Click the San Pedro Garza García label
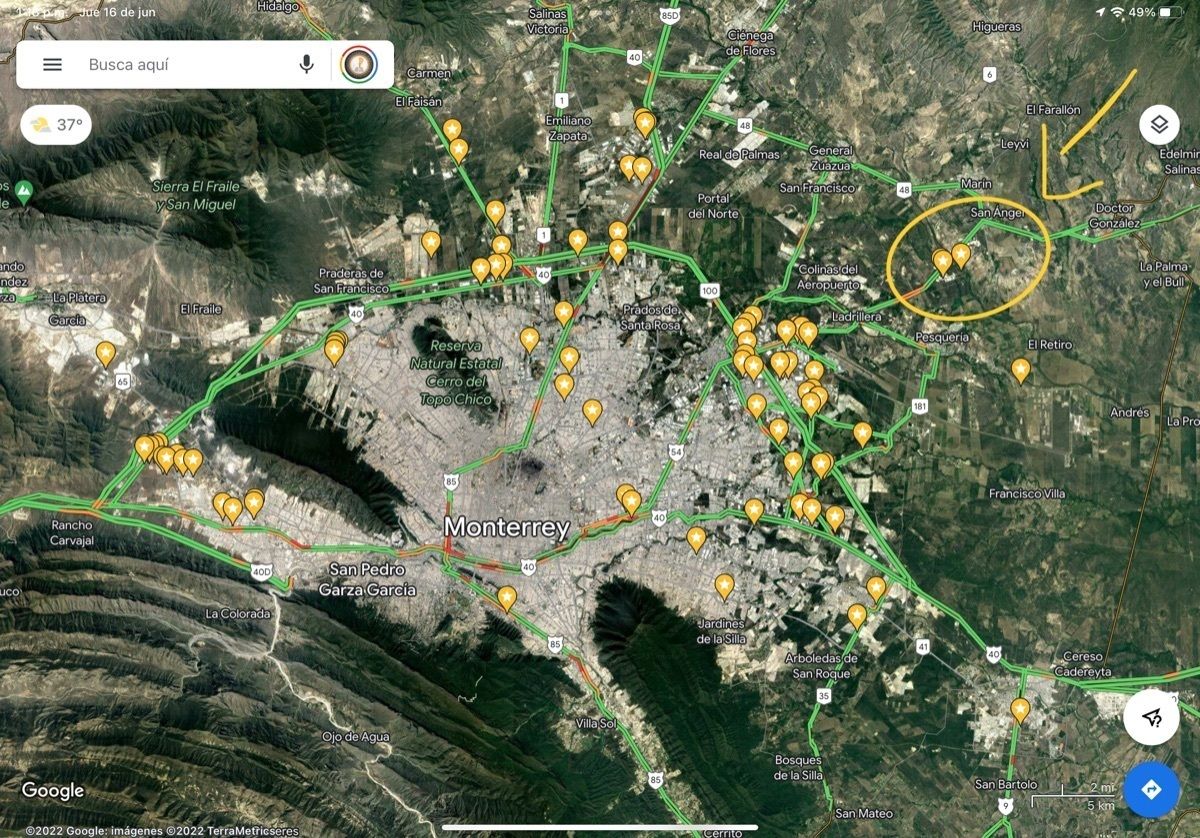1200x838 pixels. coord(367,580)
